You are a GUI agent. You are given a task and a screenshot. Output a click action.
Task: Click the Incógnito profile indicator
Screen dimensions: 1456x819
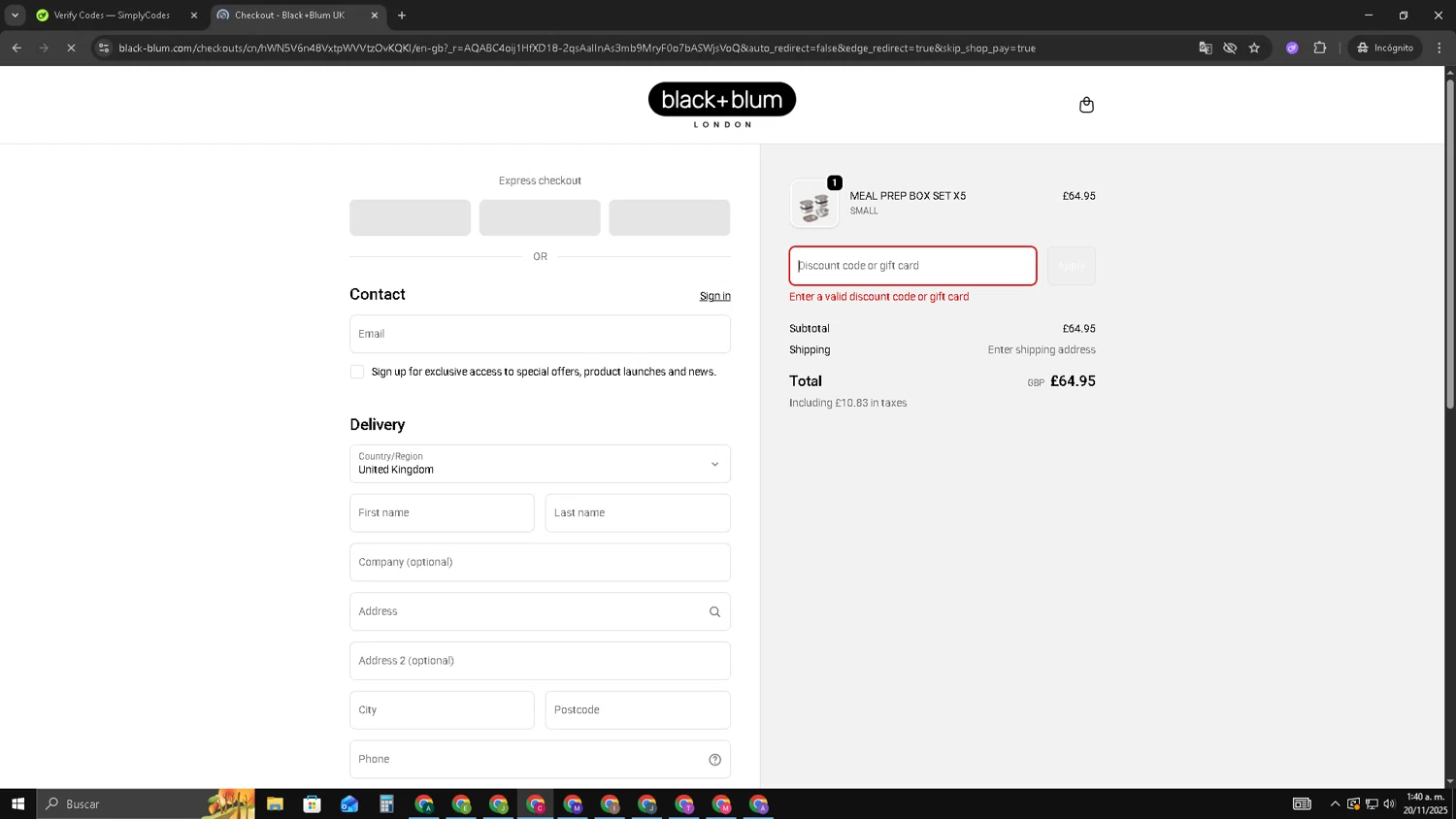pos(1385,48)
